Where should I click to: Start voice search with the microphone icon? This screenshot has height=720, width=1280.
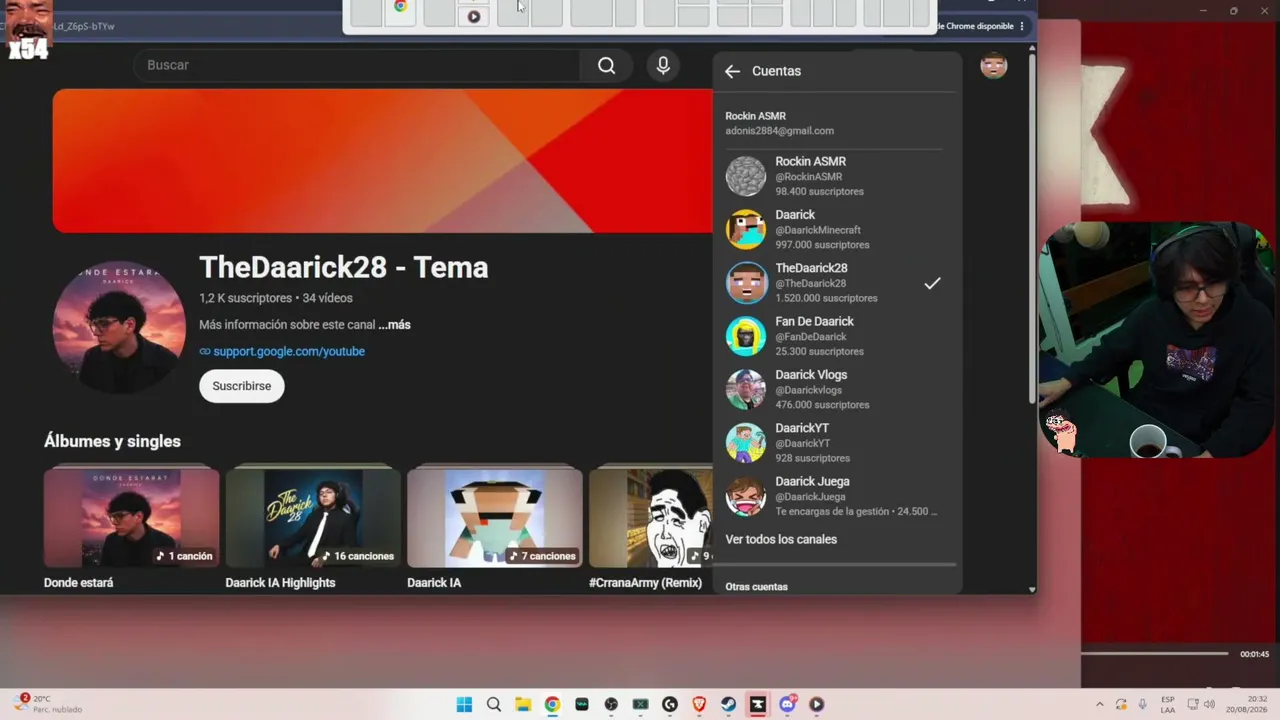pos(663,65)
